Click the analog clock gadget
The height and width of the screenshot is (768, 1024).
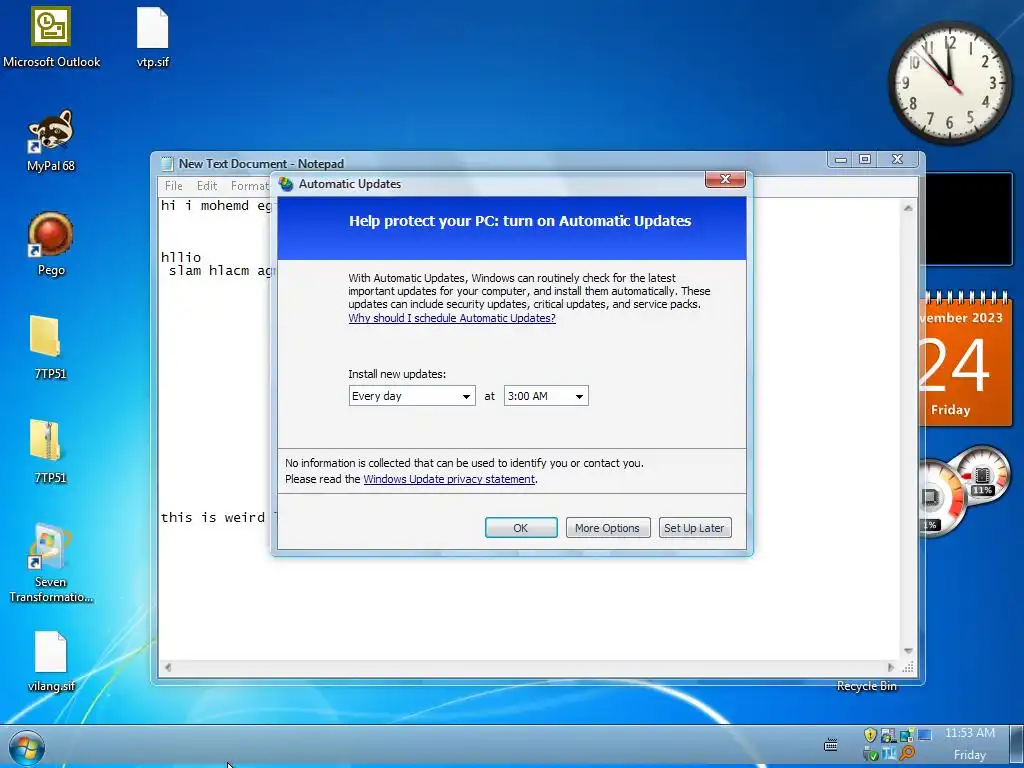click(950, 83)
